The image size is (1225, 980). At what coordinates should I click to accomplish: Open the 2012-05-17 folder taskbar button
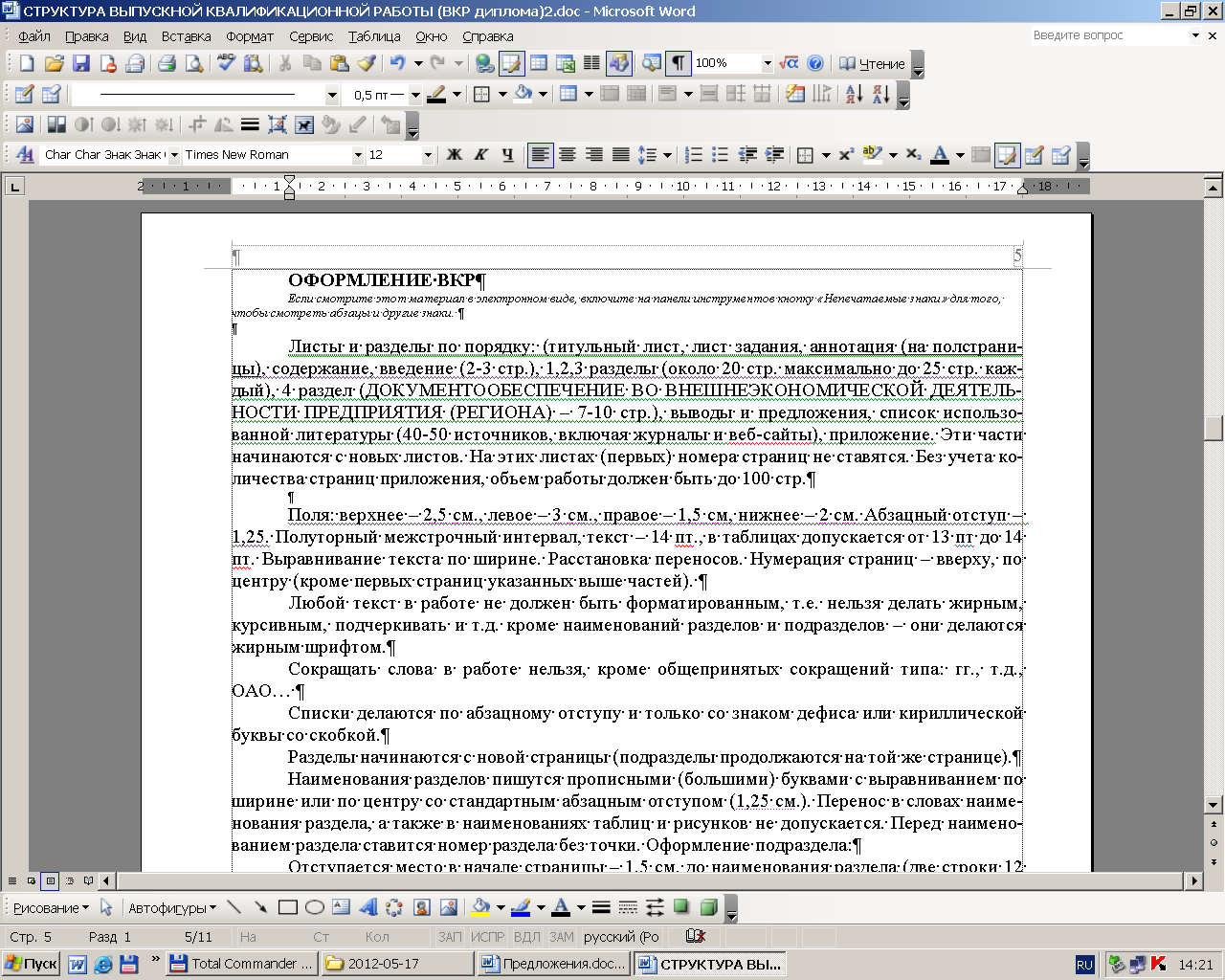pos(396,964)
